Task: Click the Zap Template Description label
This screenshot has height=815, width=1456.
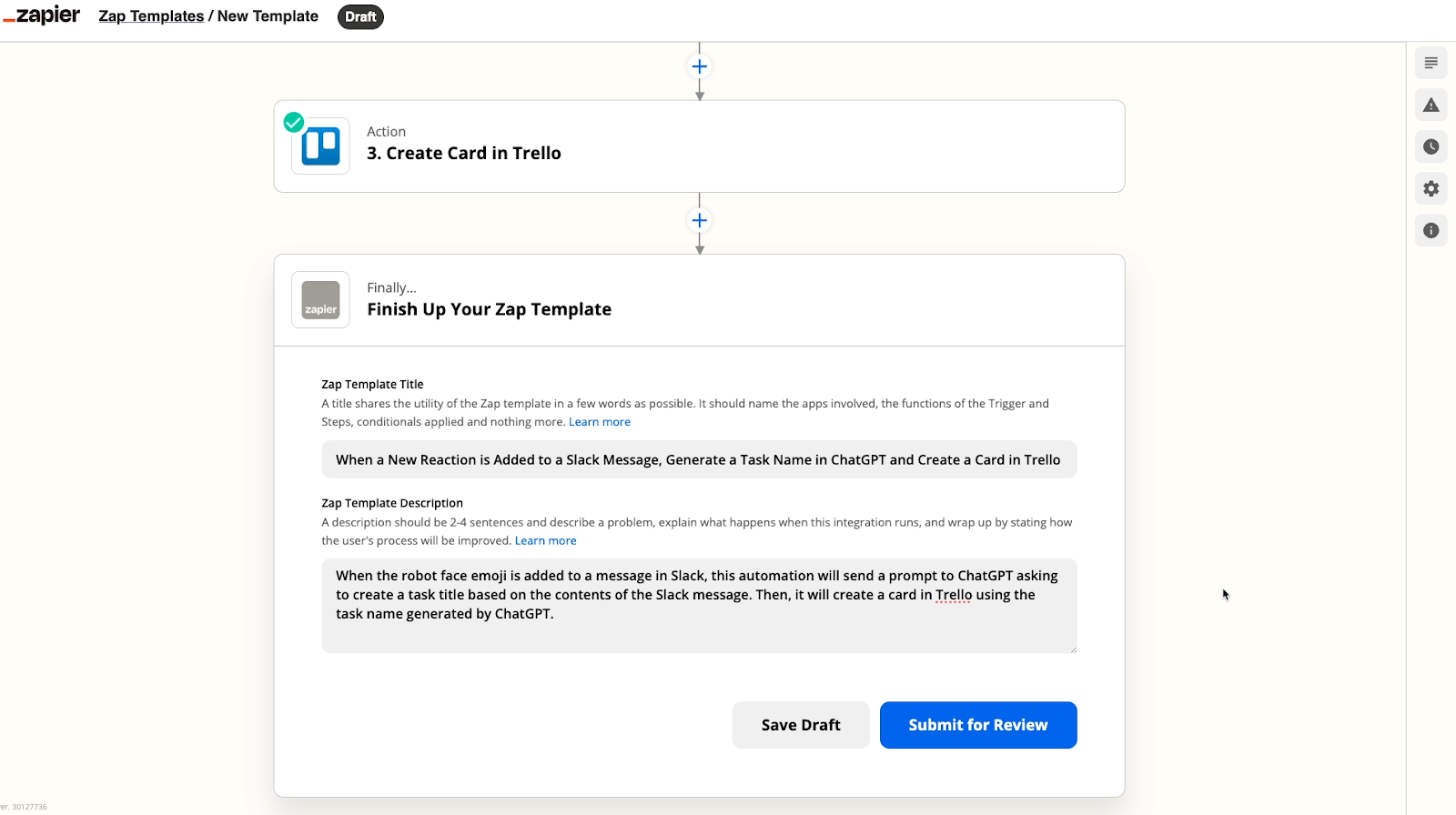Action: pos(392,503)
